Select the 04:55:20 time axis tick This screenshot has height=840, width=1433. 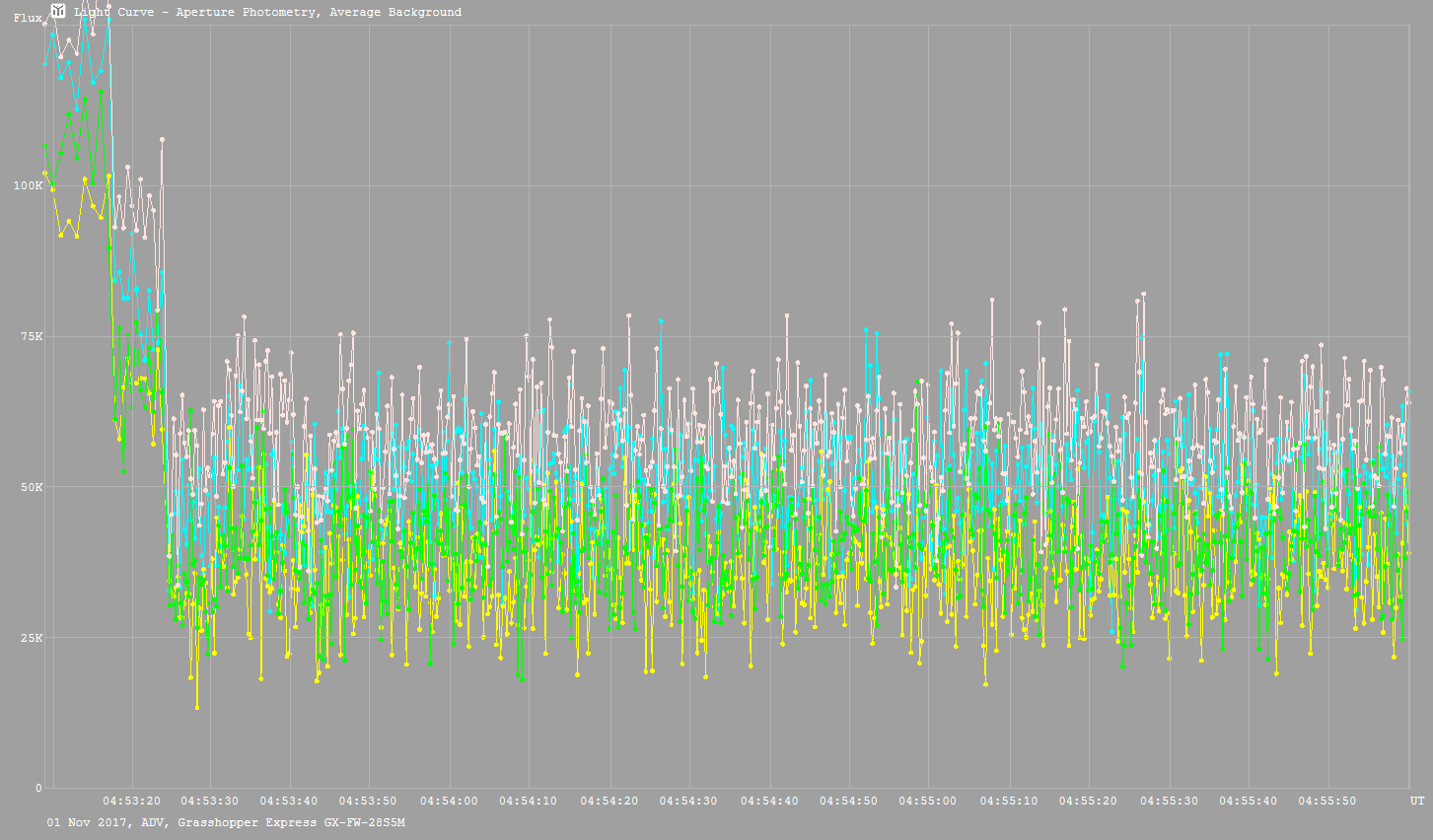click(x=1088, y=802)
